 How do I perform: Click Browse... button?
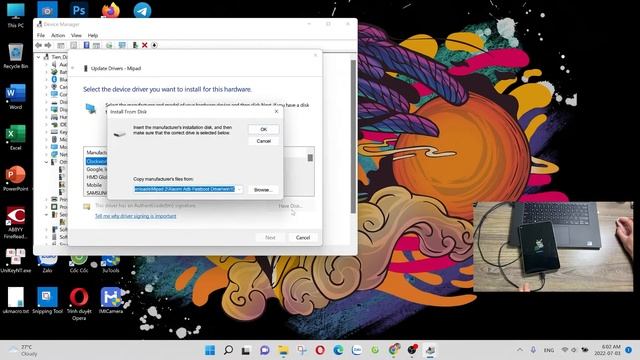coord(263,190)
